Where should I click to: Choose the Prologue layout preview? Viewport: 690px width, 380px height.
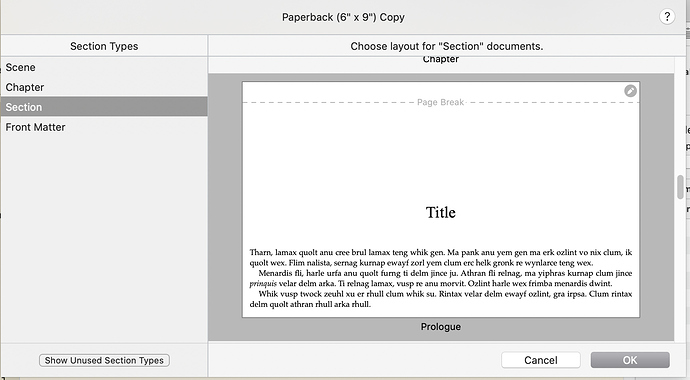pos(440,199)
